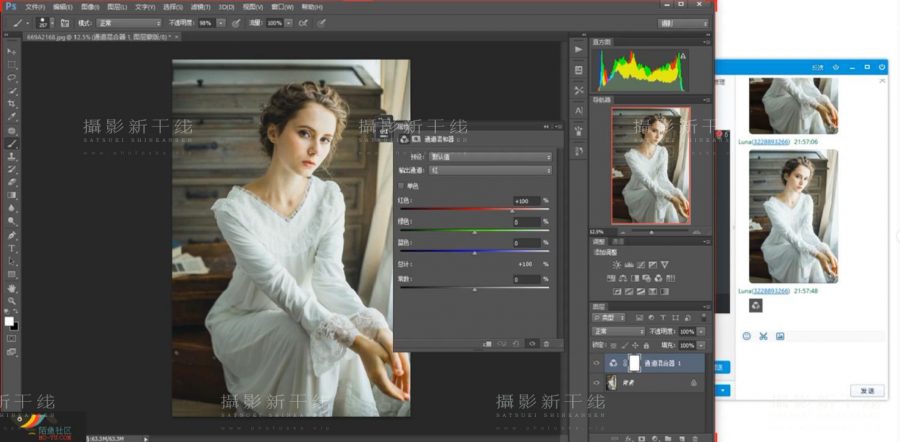
Task: Expand the brush opacity slider arrow
Action: pyautogui.click(x=221, y=23)
